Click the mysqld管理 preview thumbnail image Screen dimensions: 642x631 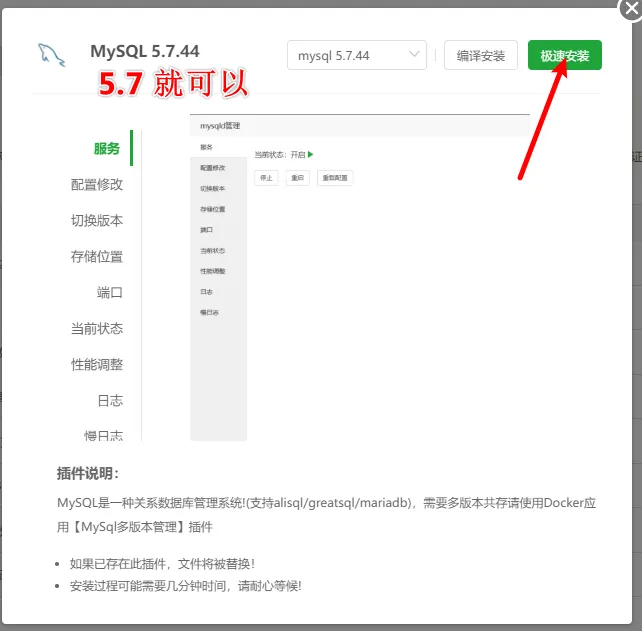coord(360,278)
